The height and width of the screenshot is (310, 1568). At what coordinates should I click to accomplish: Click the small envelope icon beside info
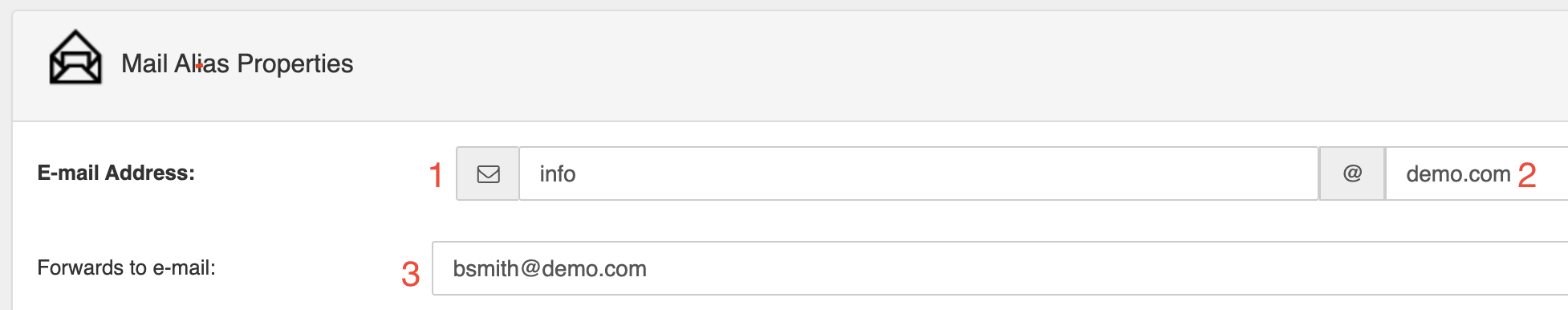488,173
